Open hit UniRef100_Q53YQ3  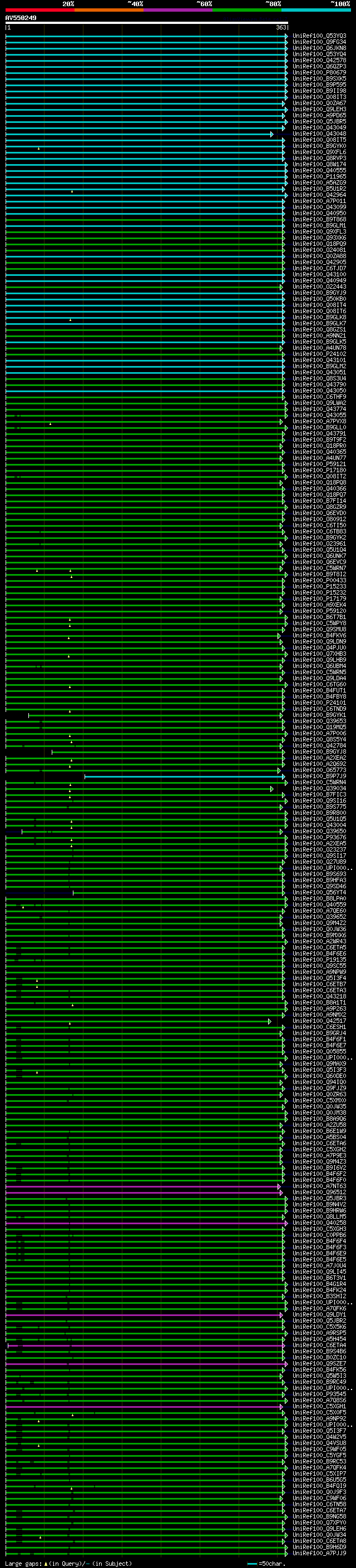tap(319, 36)
